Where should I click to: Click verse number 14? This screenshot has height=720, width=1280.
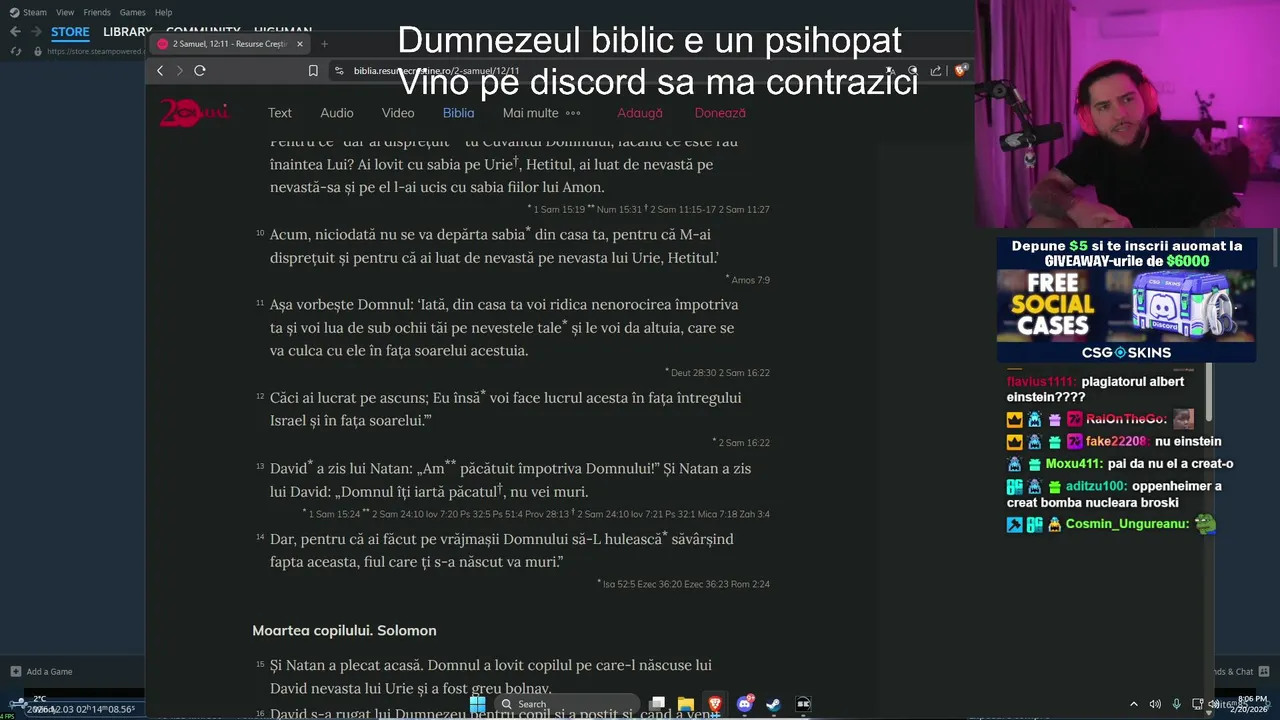click(x=260, y=537)
